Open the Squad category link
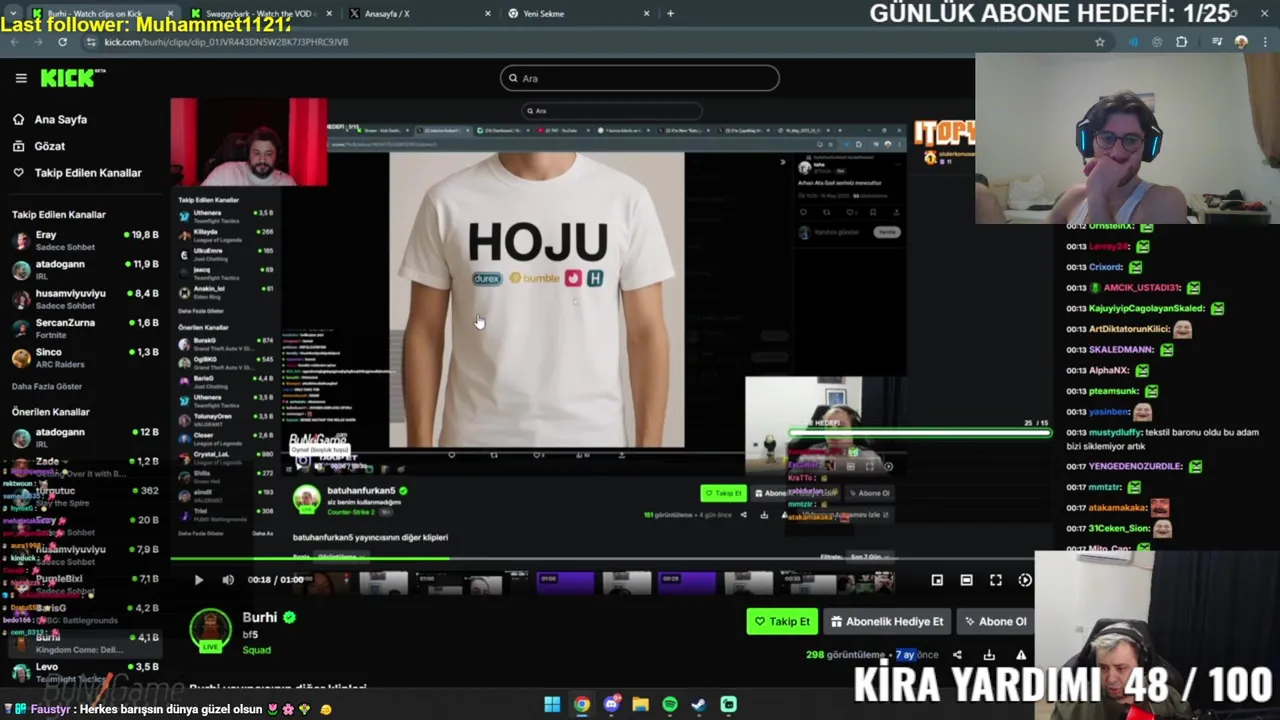Image resolution: width=1280 pixels, height=720 pixels. (x=256, y=650)
